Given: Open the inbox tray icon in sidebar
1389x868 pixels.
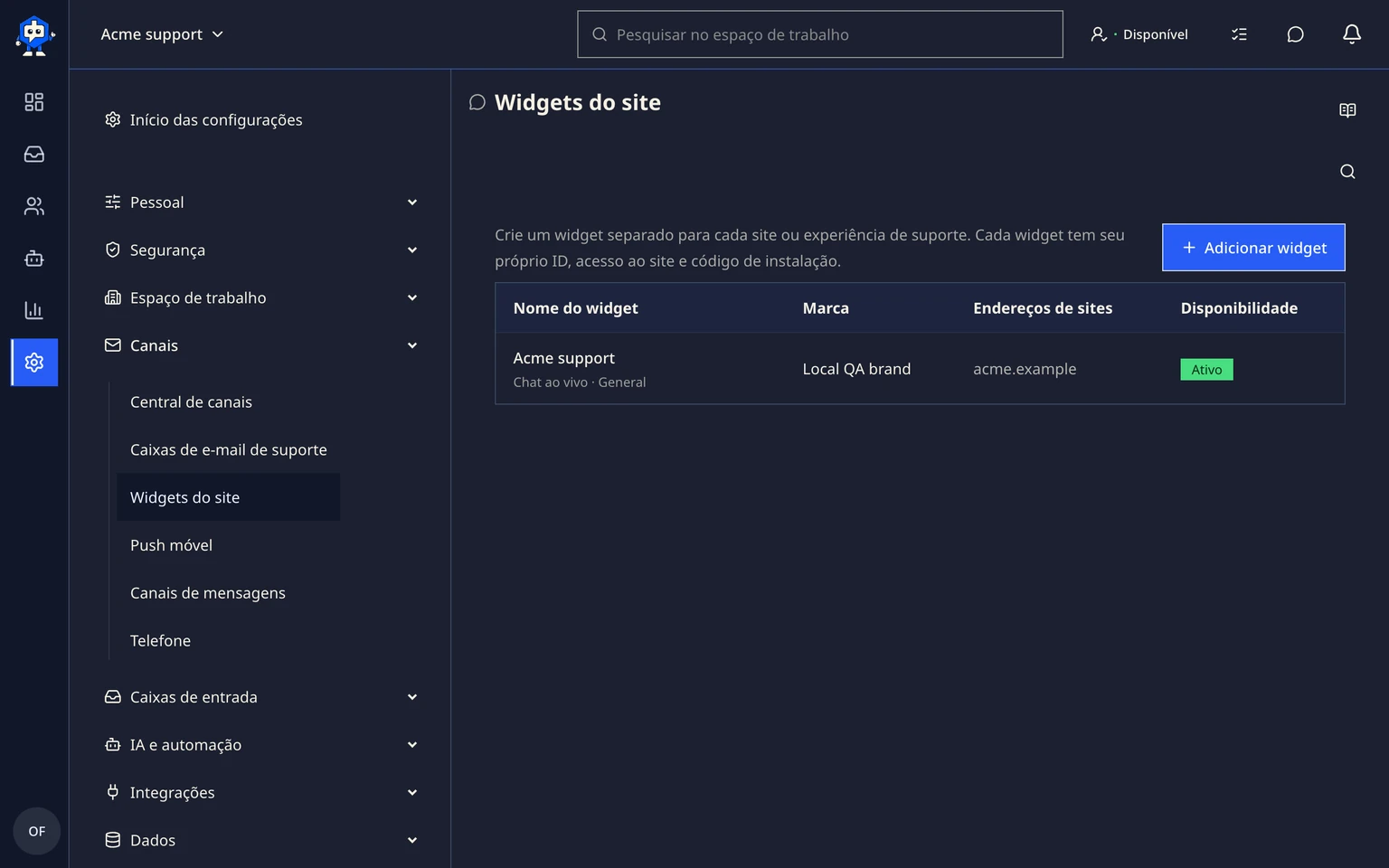Looking at the screenshot, I should pos(34,155).
